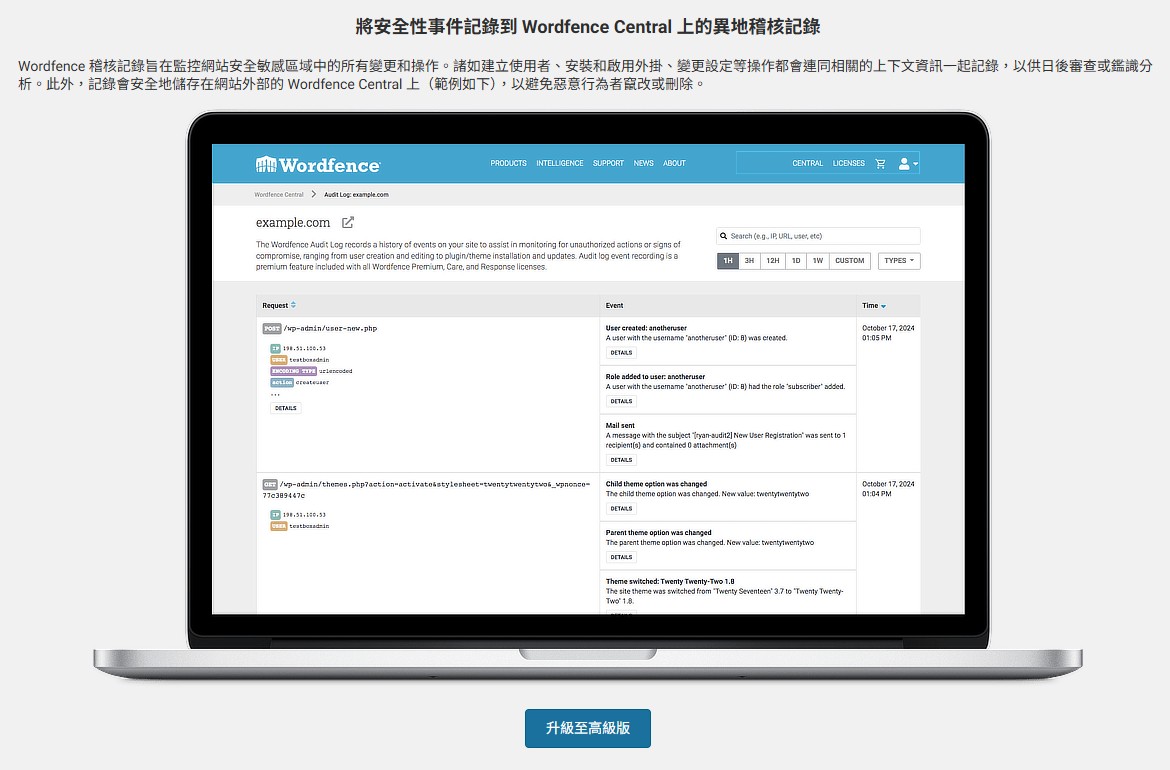Expand the TYPES dropdown filter
Screen dimensions: 1170x770
[898, 261]
